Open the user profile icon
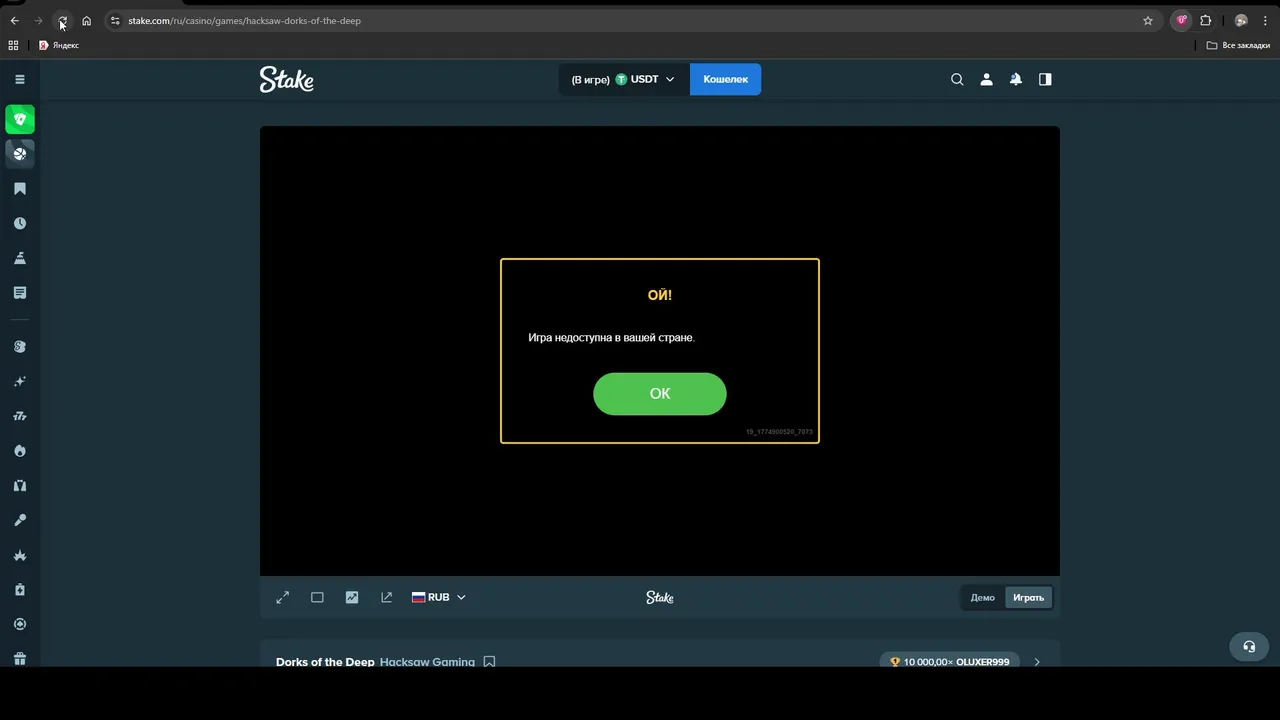 [x=986, y=79]
